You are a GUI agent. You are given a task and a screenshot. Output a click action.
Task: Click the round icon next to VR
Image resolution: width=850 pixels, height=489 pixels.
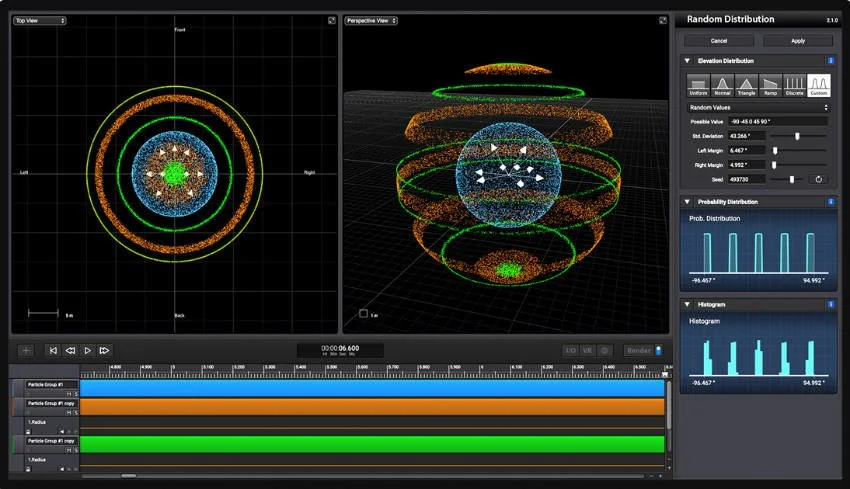pyautogui.click(x=604, y=351)
